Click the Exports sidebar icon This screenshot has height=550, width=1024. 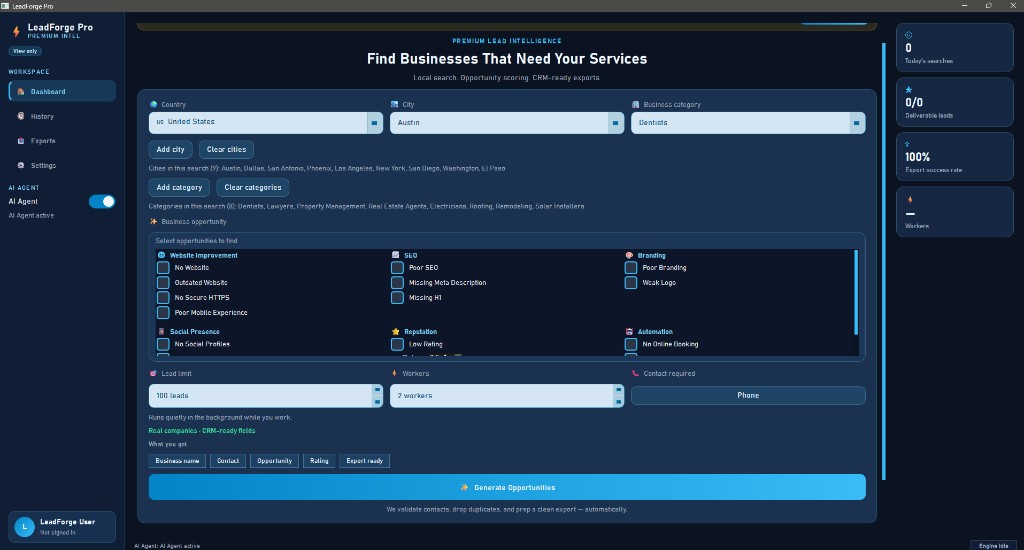(21, 140)
